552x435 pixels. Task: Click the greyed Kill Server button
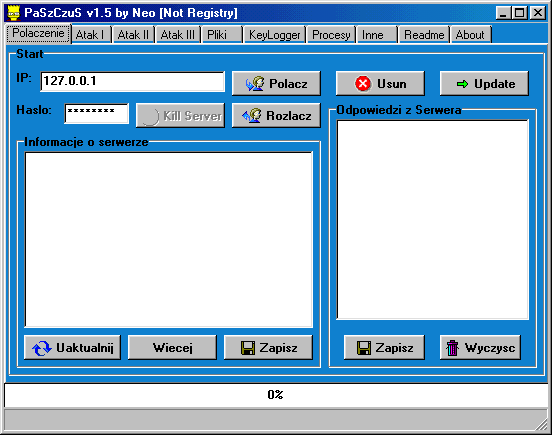[180, 115]
